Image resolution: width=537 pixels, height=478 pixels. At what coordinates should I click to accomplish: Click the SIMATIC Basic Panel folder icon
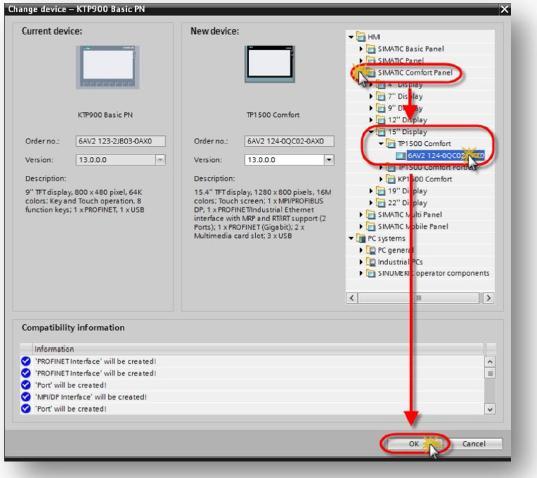coord(371,49)
